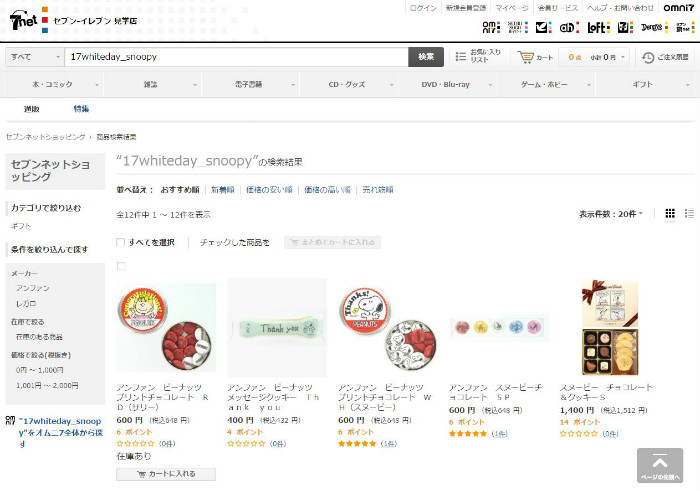
Task: View order history clock icon
Action: 648,57
